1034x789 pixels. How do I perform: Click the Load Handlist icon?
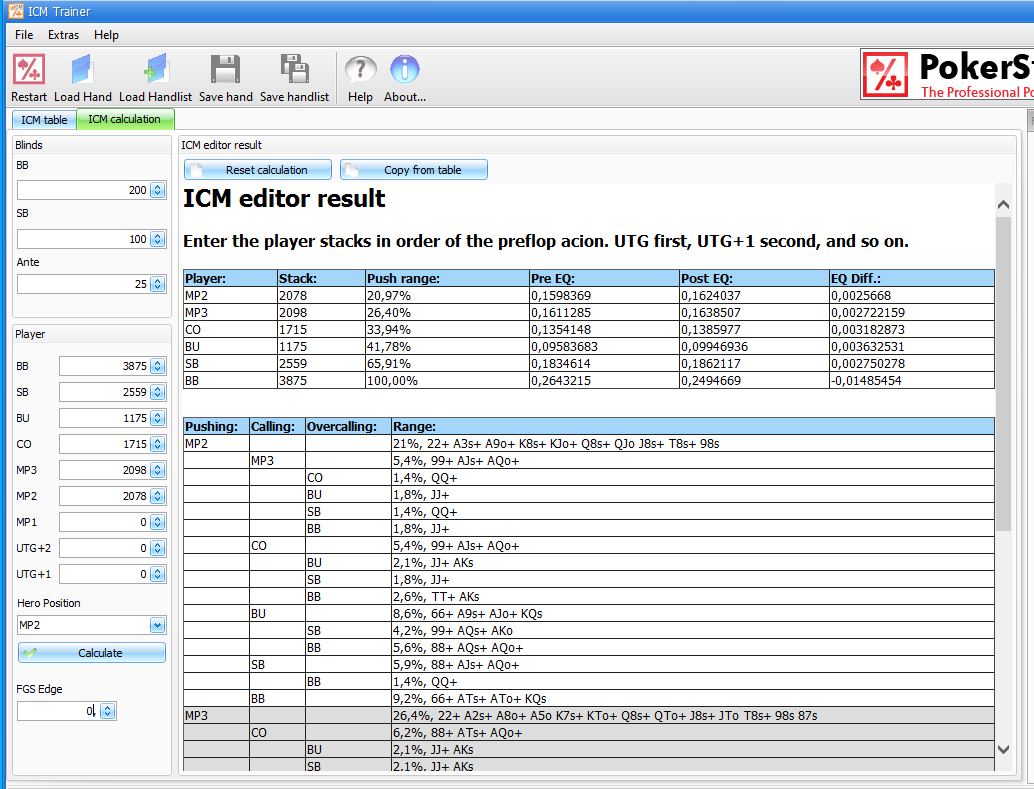click(x=156, y=69)
